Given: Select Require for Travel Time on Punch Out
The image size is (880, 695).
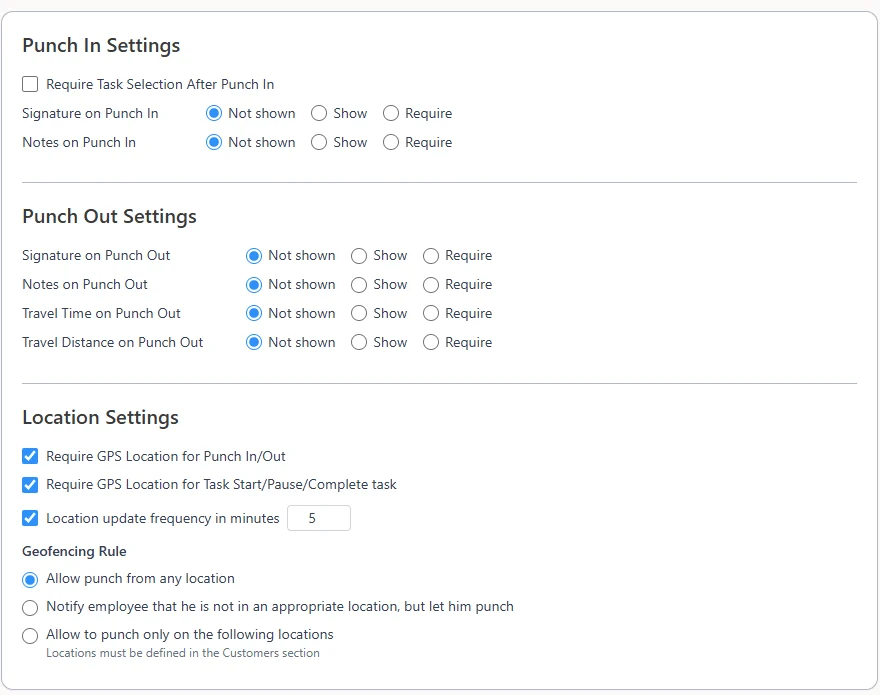Looking at the screenshot, I should (430, 313).
